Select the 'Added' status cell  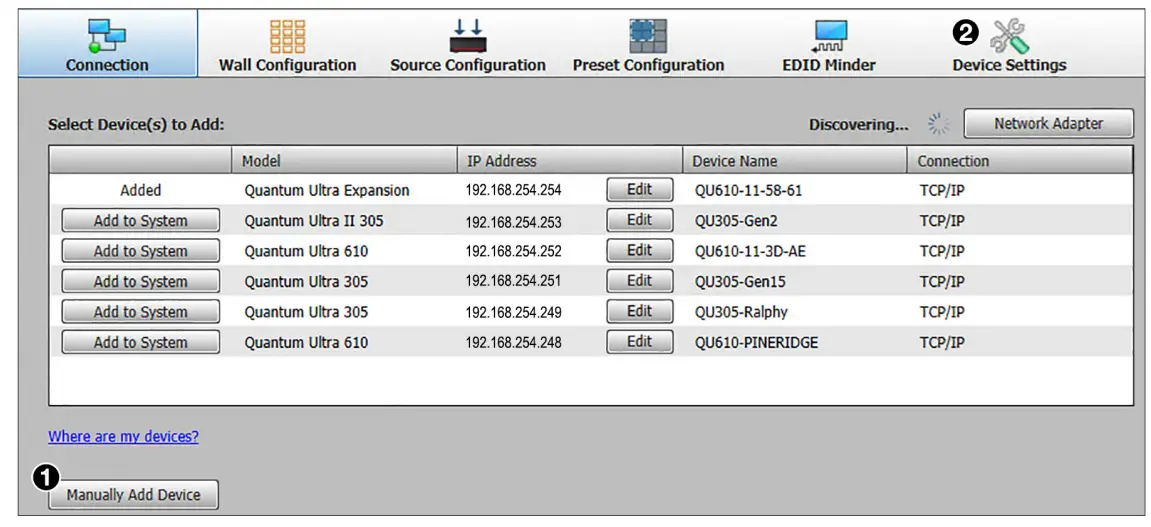pyautogui.click(x=140, y=191)
